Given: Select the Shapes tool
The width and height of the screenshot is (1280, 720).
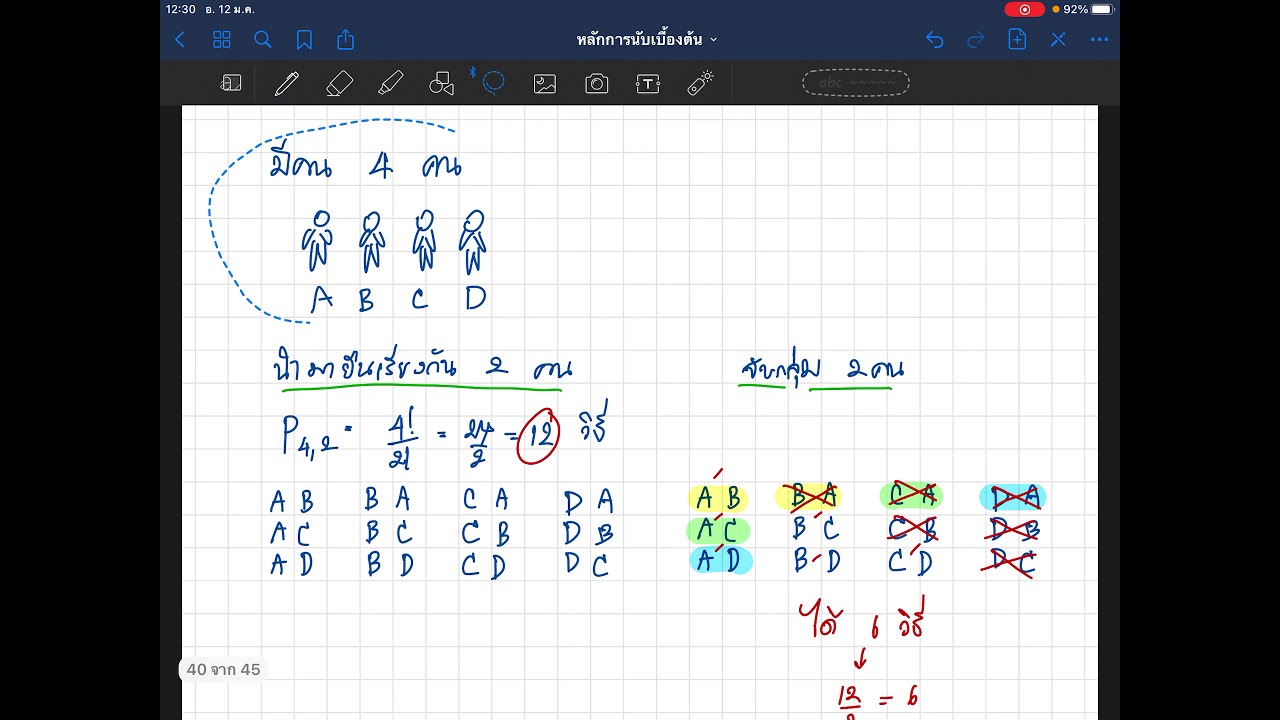Looking at the screenshot, I should click(x=442, y=84).
